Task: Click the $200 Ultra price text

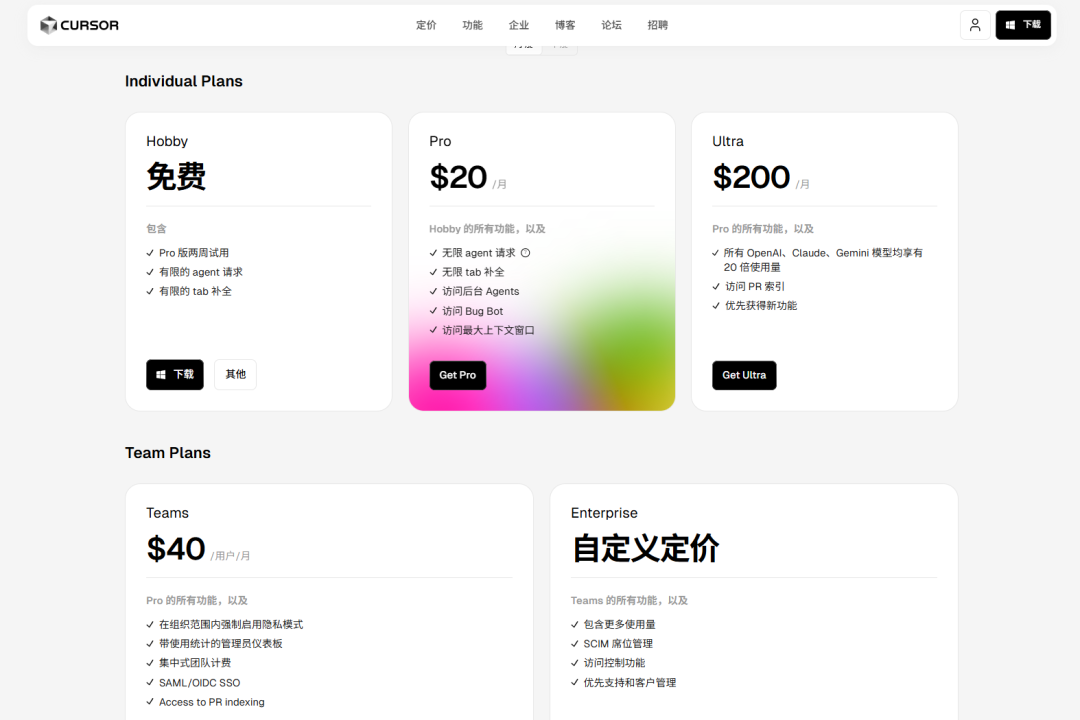Action: click(x=751, y=177)
